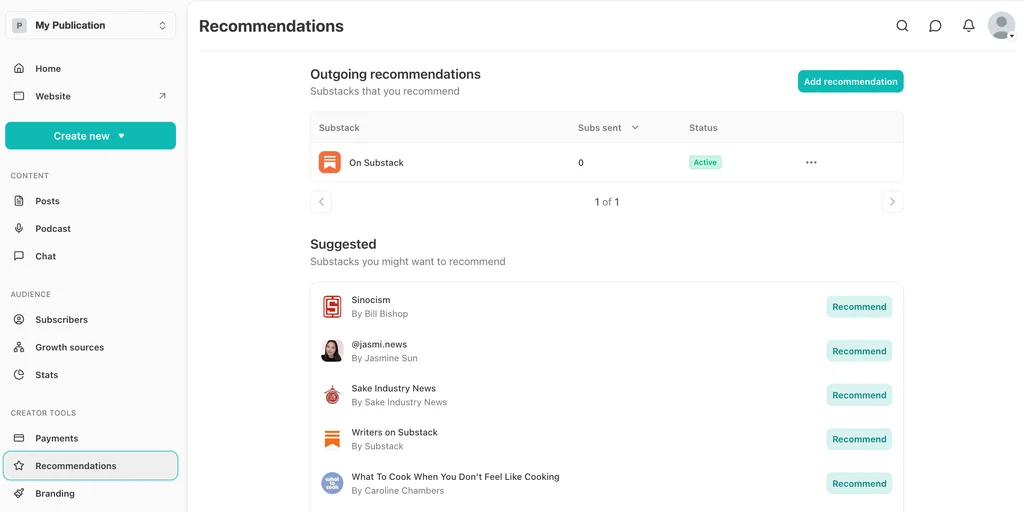Image resolution: width=1024 pixels, height=512 pixels.
Task: Click Jasmine Sun's avatar thumbnail
Action: [332, 351]
